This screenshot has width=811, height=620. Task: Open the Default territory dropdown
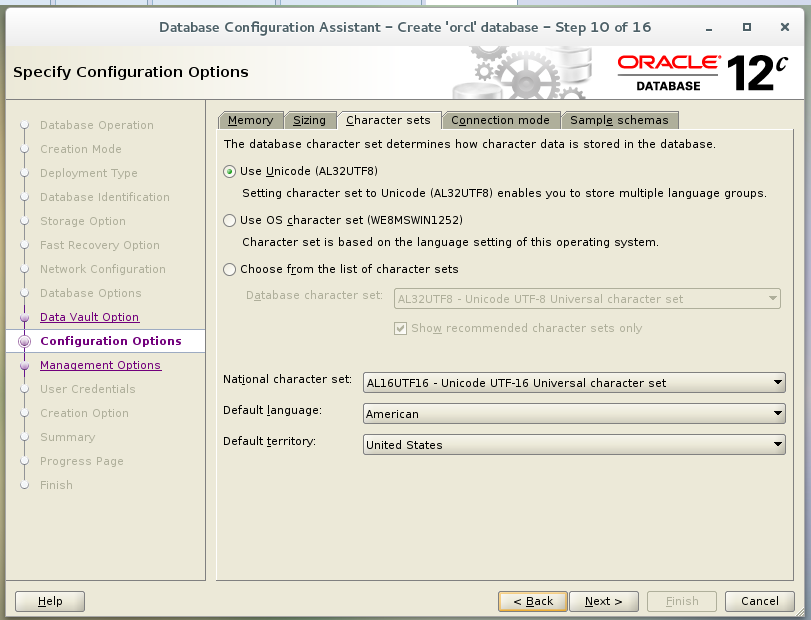tap(574, 445)
